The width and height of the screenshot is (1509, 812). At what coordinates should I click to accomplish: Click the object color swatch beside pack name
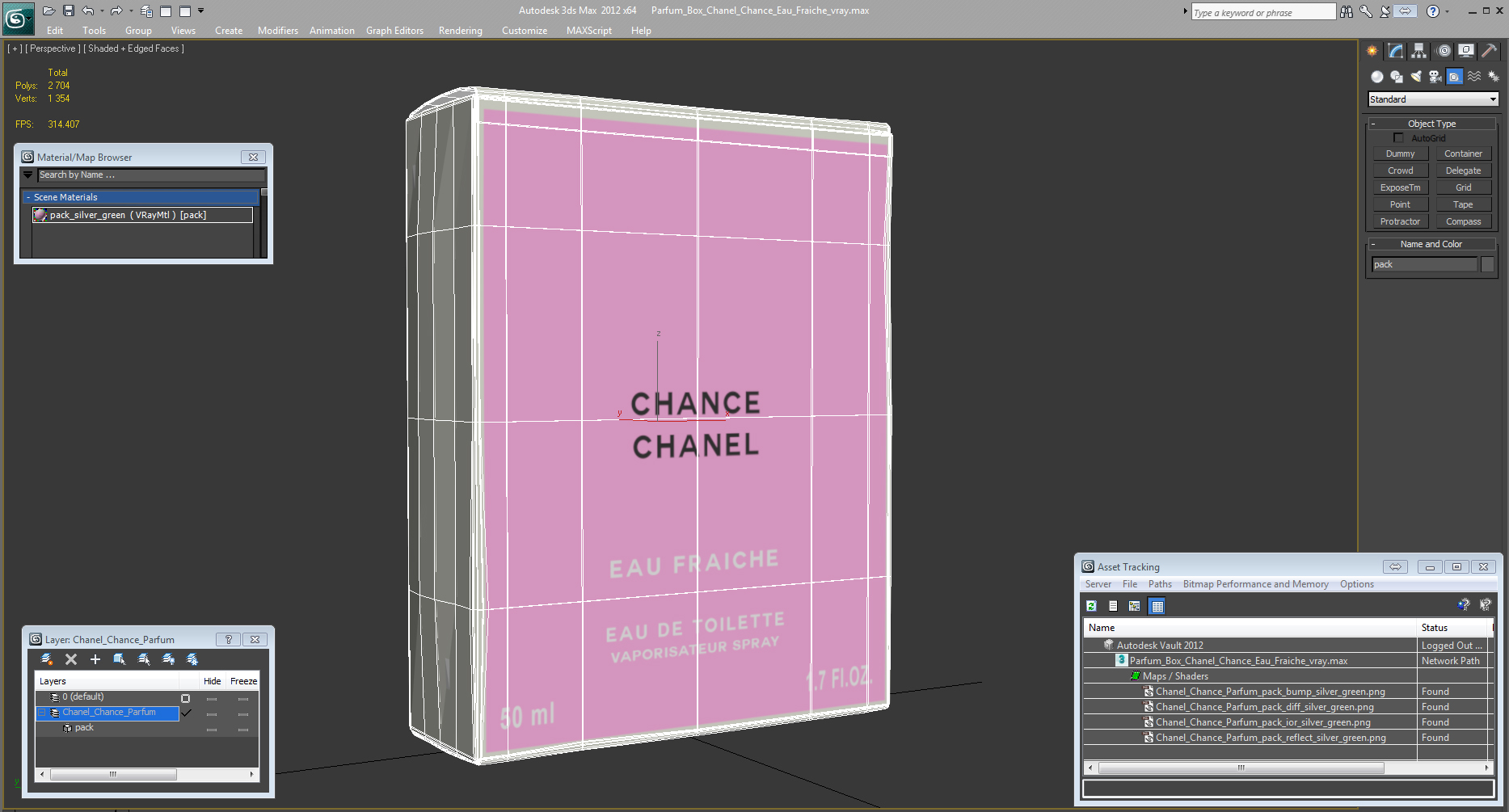(x=1487, y=264)
